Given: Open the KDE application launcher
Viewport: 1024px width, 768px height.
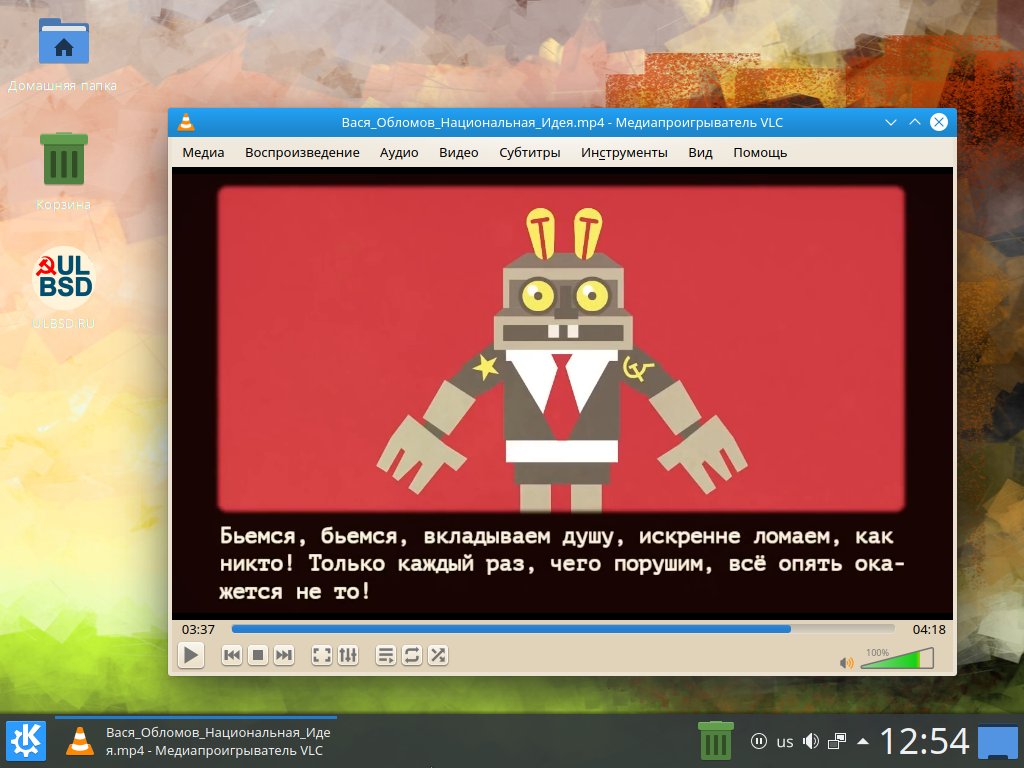Looking at the screenshot, I should click(25, 741).
